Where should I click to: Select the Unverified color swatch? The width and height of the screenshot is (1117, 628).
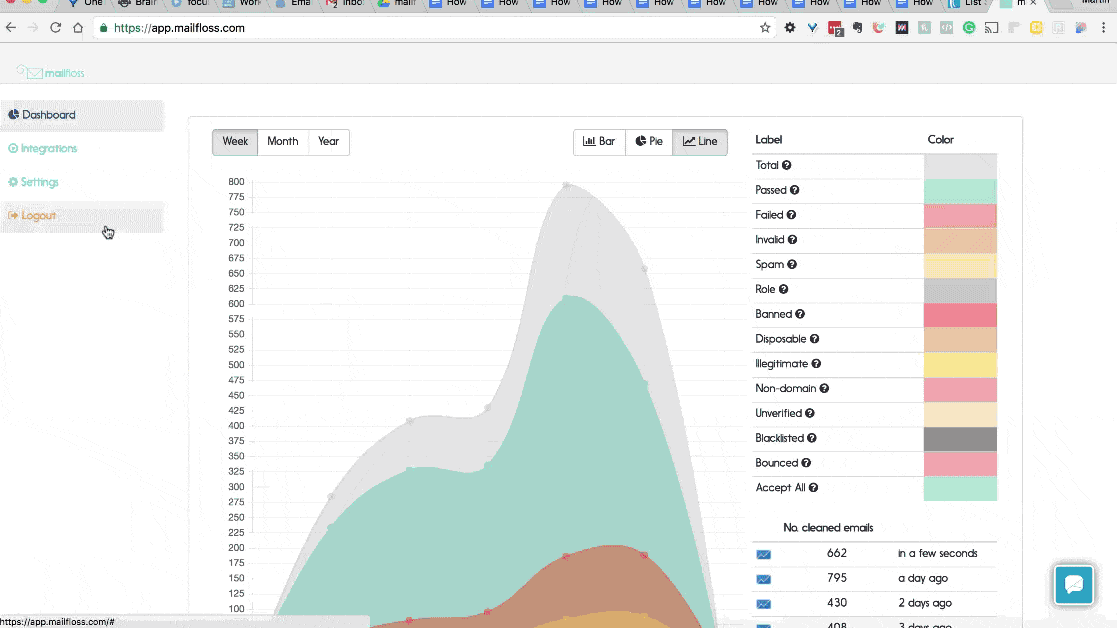(x=960, y=414)
